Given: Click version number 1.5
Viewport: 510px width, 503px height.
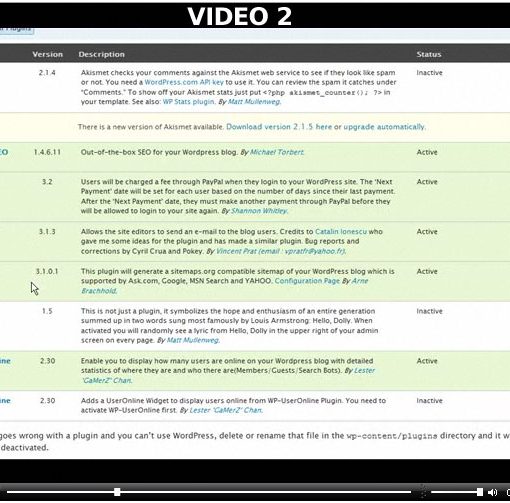Looking at the screenshot, I should [47, 311].
